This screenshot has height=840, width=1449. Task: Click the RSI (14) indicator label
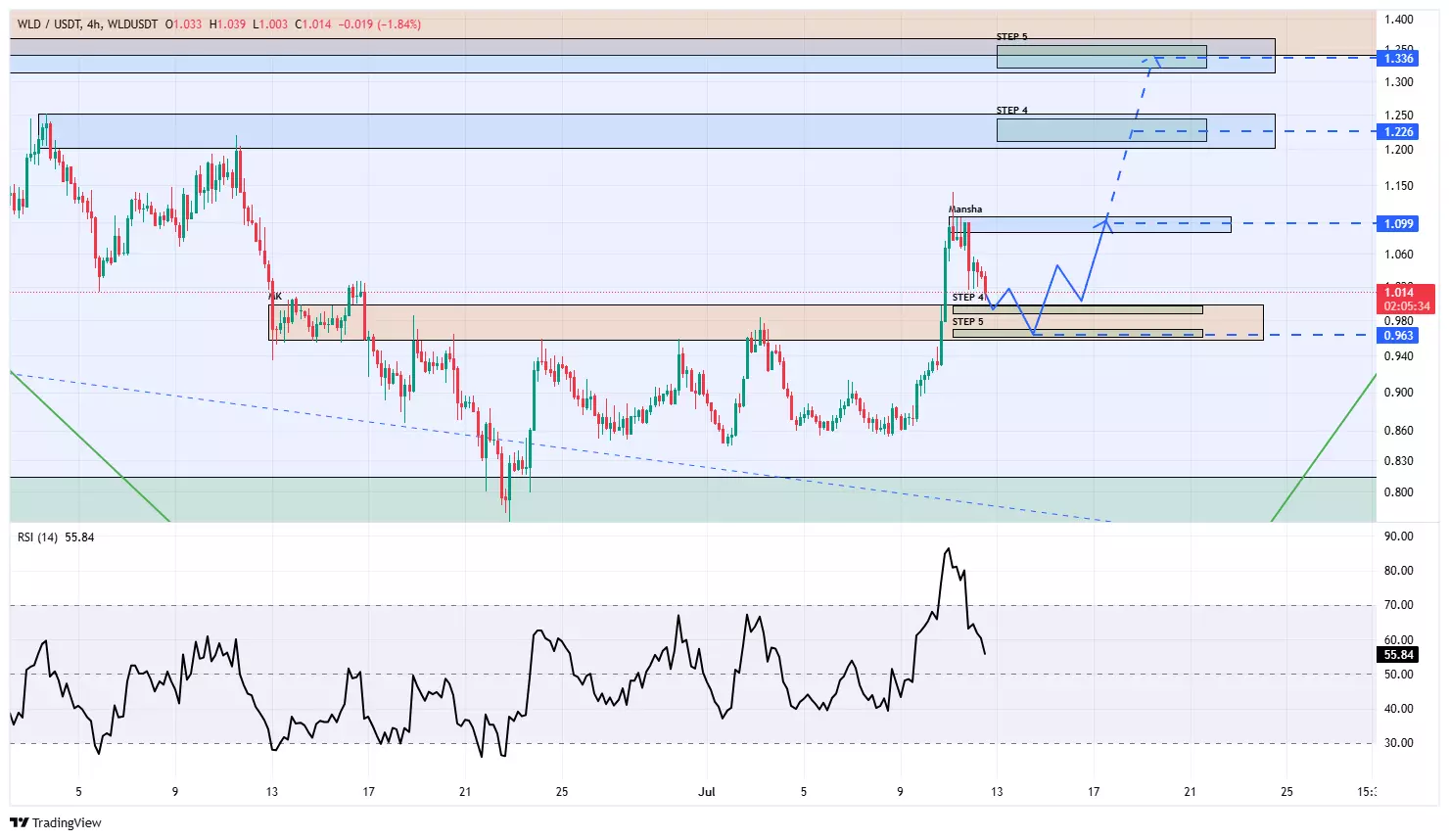pyautogui.click(x=38, y=537)
